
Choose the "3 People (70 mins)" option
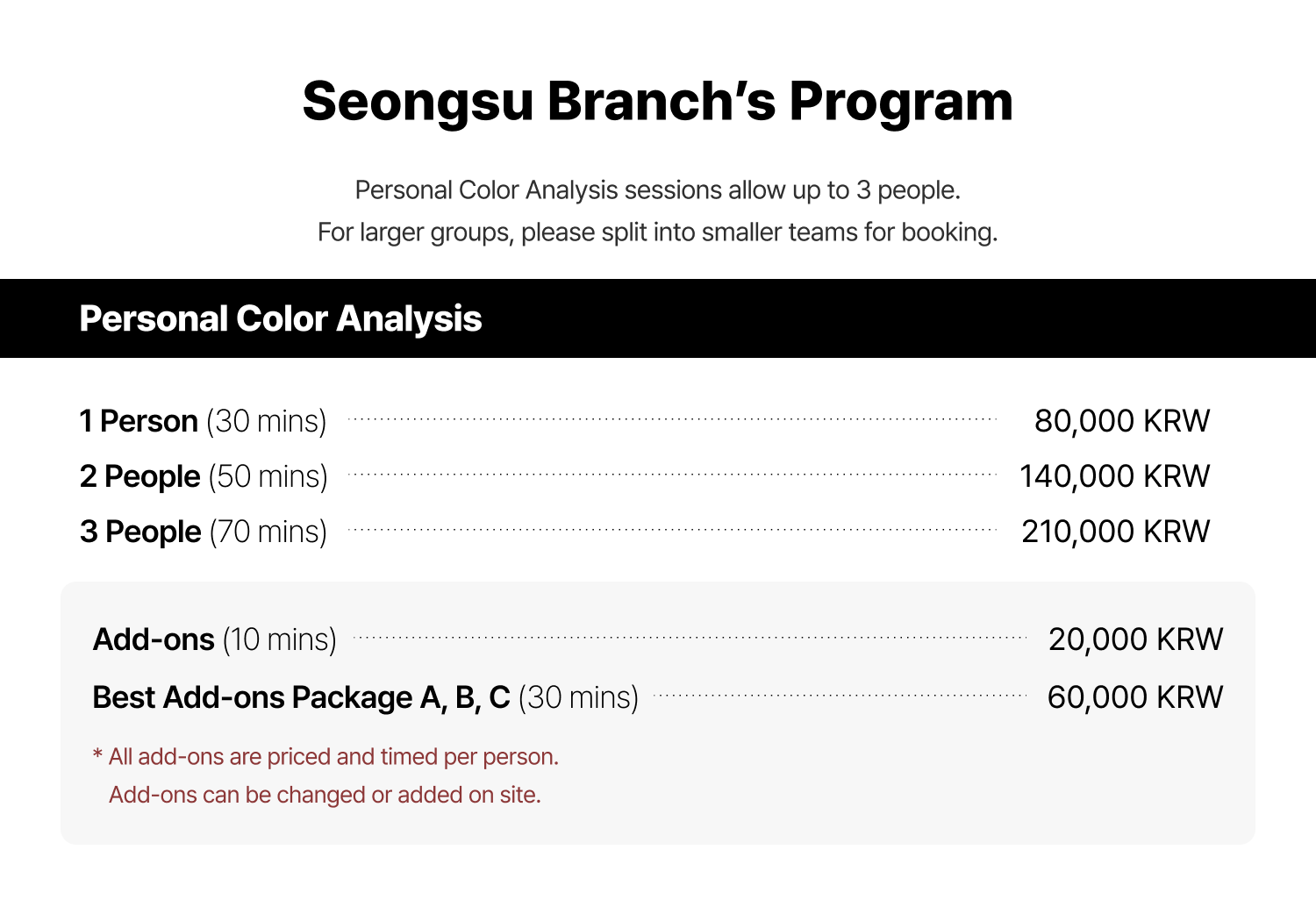point(204,532)
